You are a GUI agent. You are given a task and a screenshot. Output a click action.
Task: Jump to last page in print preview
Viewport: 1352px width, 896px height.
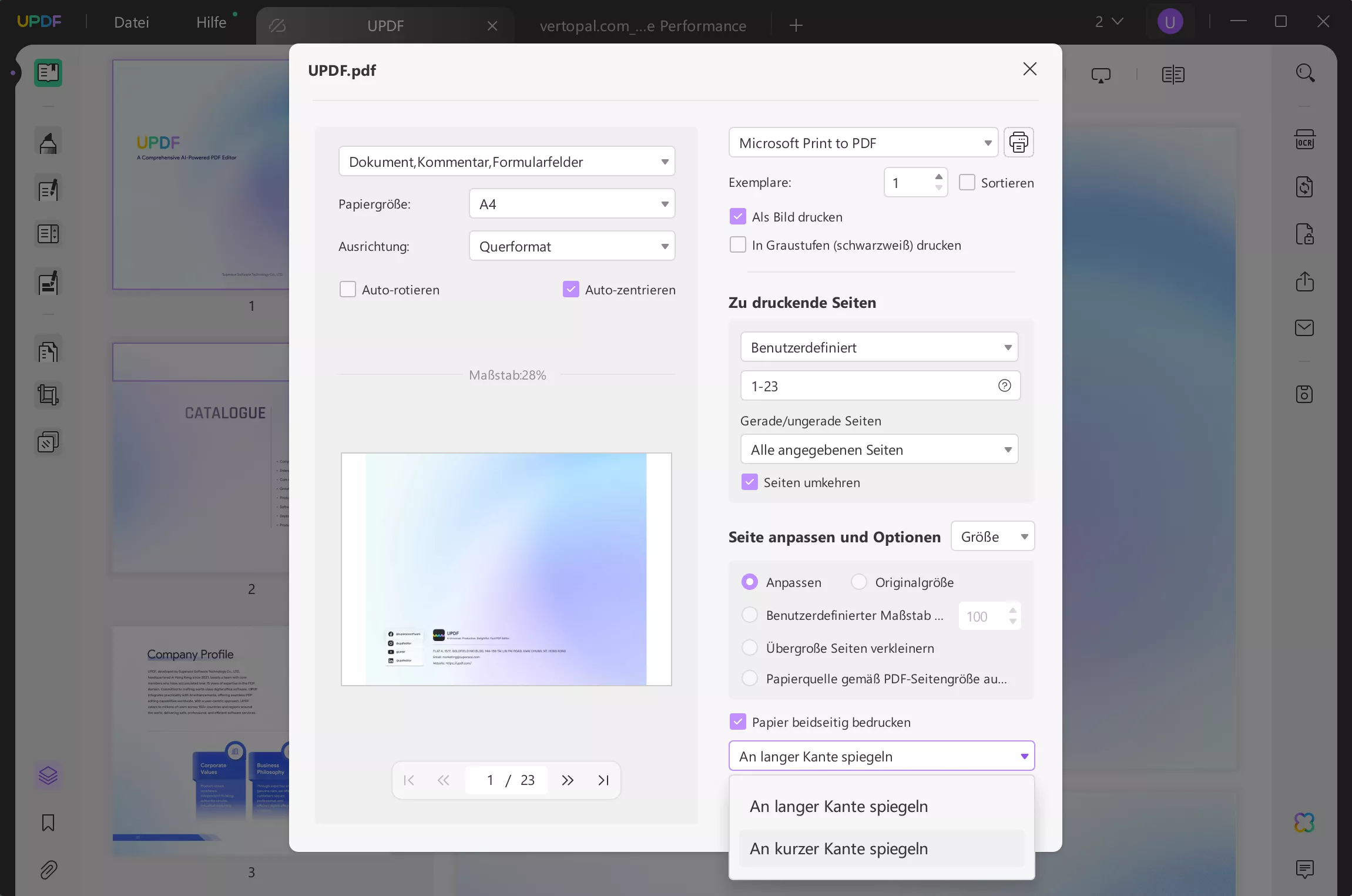(x=603, y=780)
